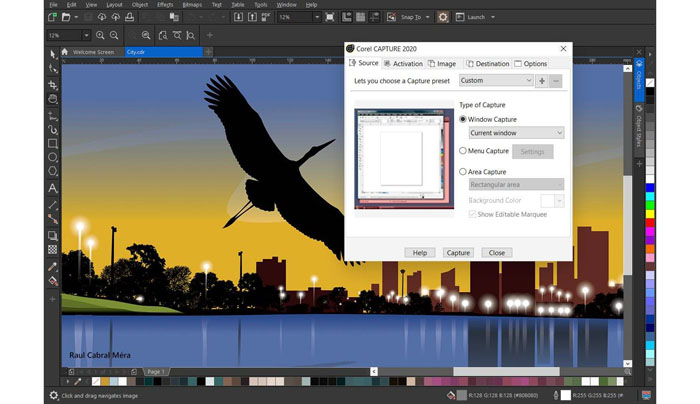700x404 pixels.
Task: Select the Text tool in the toolbox
Action: pyautogui.click(x=53, y=188)
